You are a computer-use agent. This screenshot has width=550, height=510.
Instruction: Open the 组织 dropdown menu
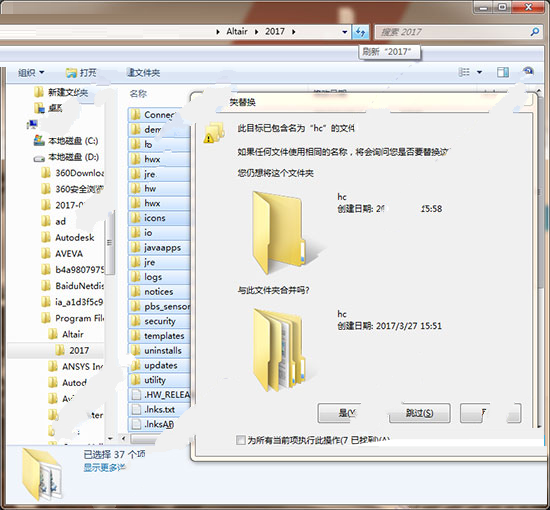31,73
